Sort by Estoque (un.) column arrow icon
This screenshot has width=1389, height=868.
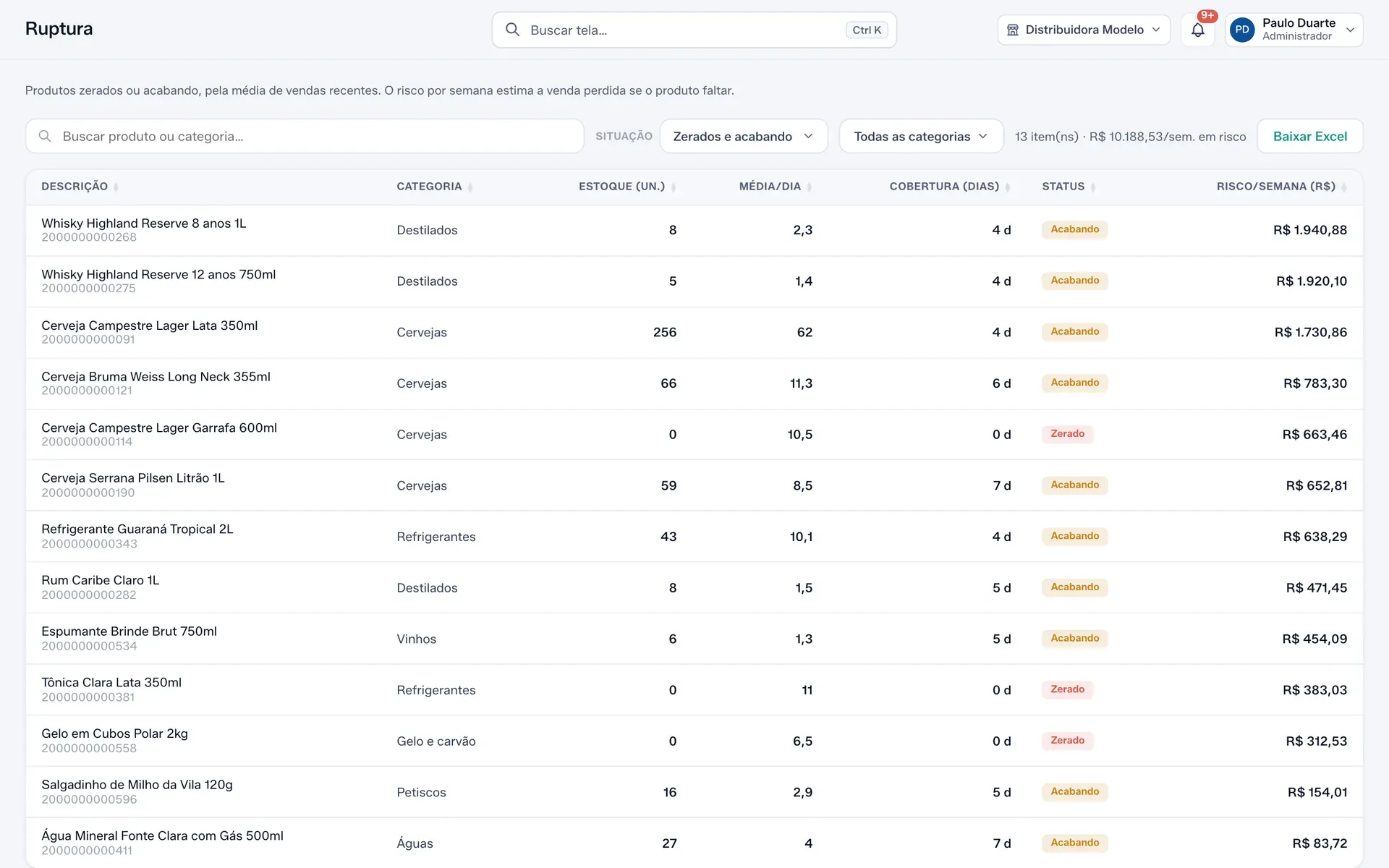[673, 187]
